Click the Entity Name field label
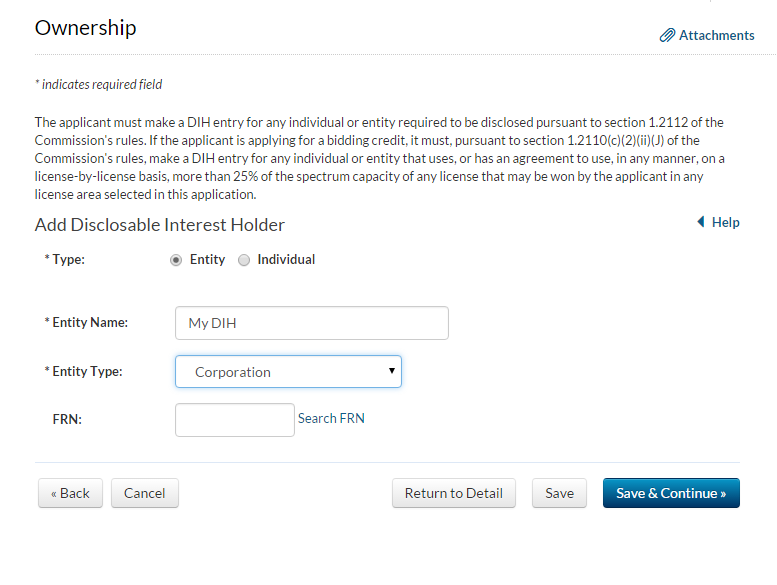The height and width of the screenshot is (585, 777). click(x=90, y=323)
